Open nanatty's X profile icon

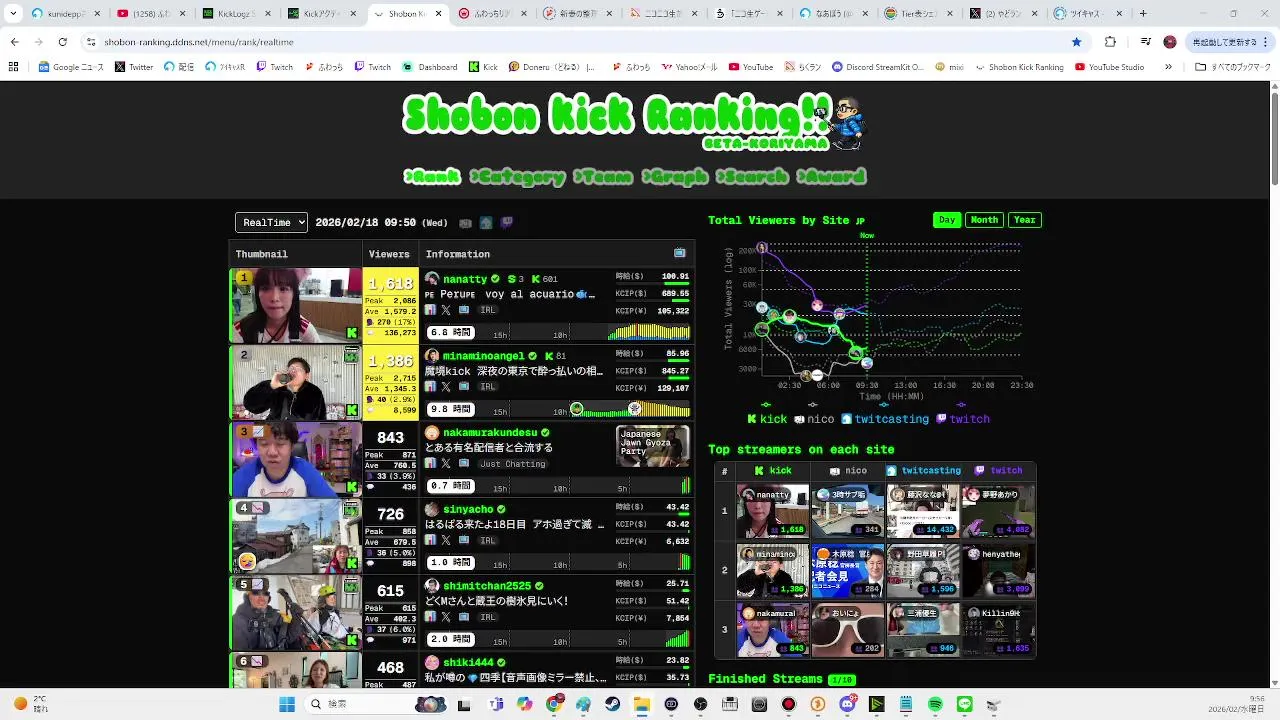pyautogui.click(x=446, y=310)
